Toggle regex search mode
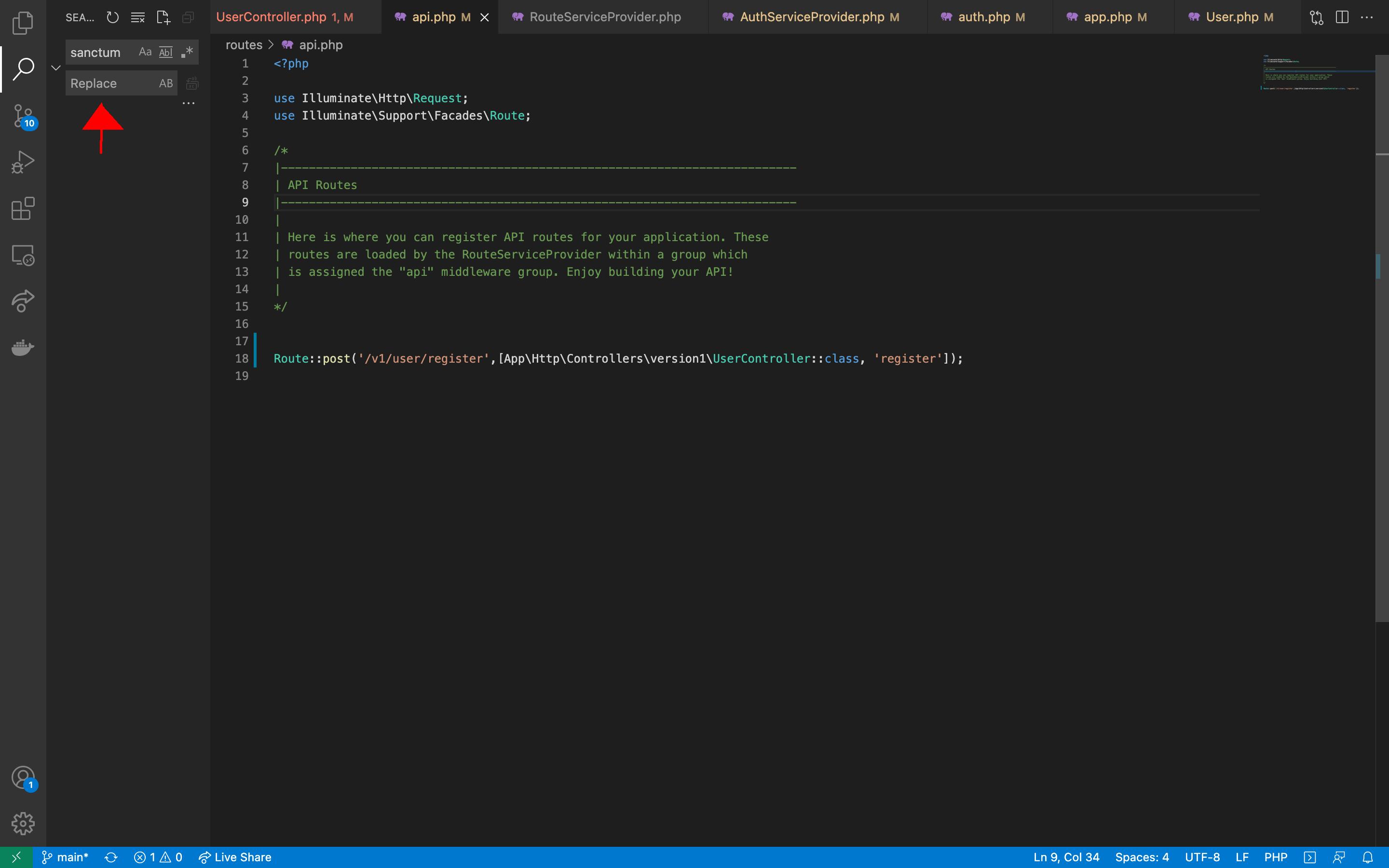Viewport: 1389px width, 868px height. [186, 51]
